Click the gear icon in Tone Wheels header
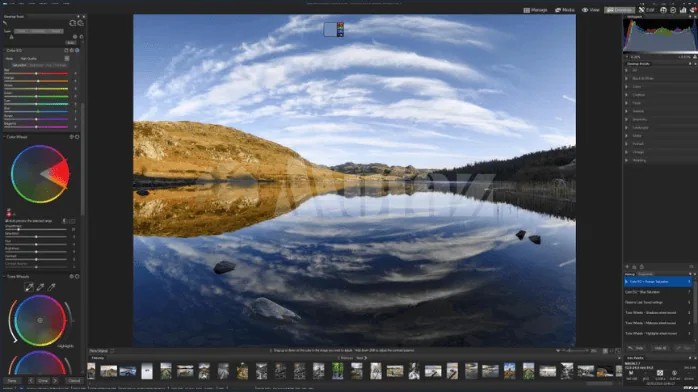698x392 pixels. coord(71,276)
